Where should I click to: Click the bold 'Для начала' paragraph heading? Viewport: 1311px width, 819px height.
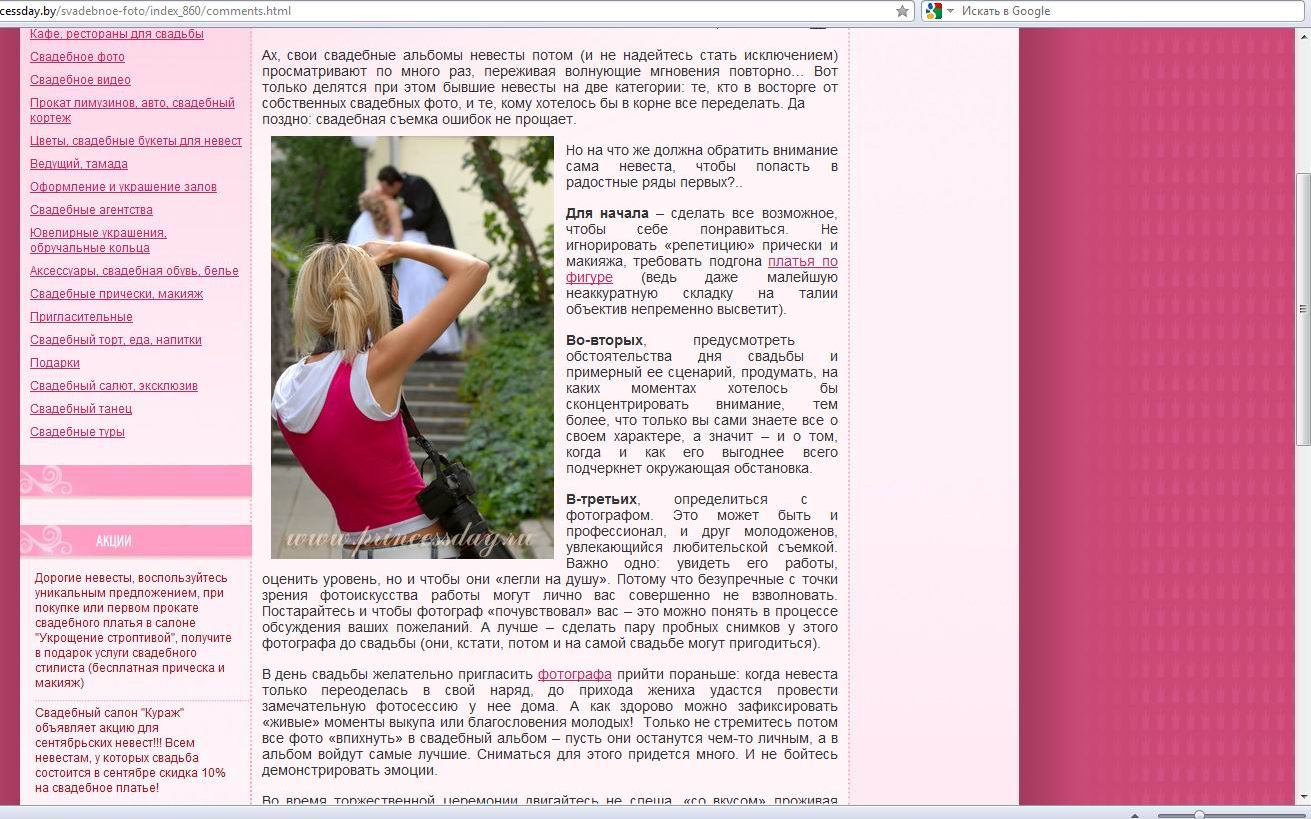(x=607, y=214)
